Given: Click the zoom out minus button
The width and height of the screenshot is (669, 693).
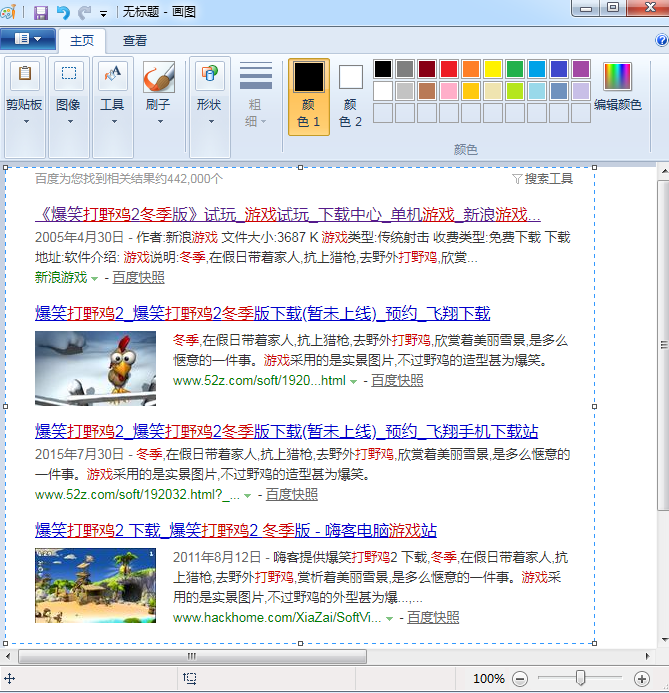Looking at the screenshot, I should click(520, 679).
